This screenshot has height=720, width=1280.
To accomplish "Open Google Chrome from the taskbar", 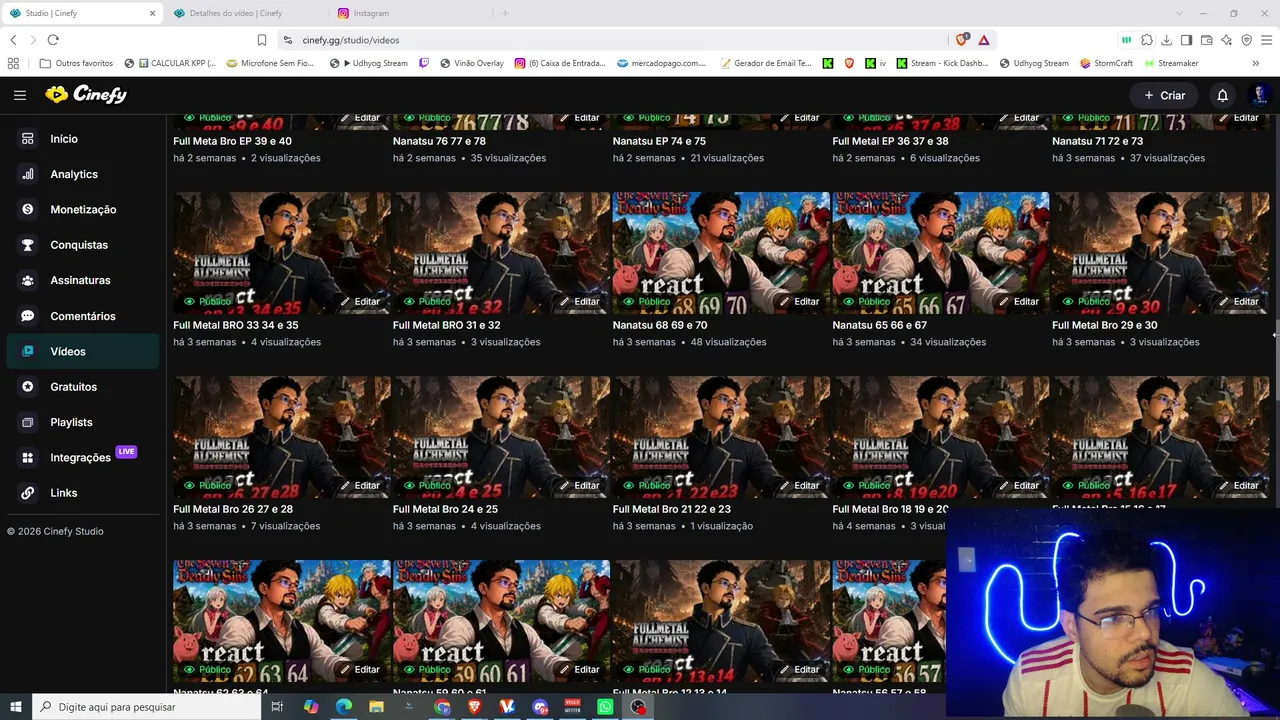I will (x=442, y=707).
